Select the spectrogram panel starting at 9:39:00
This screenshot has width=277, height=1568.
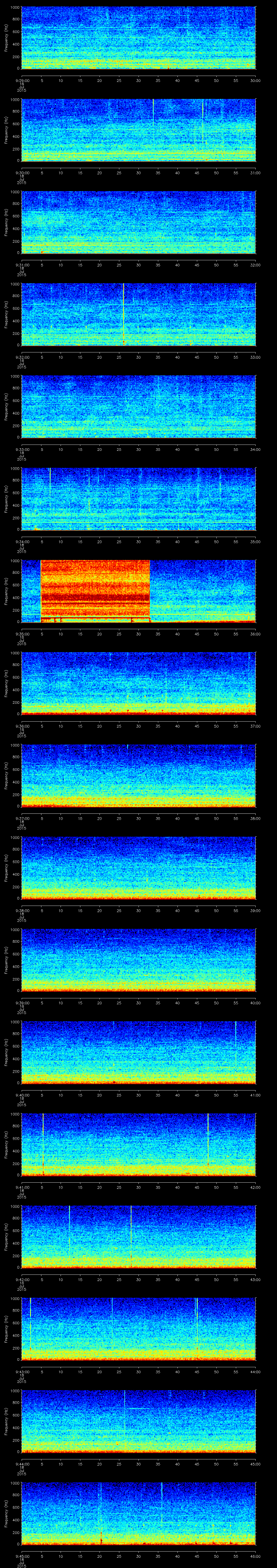click(138, 960)
